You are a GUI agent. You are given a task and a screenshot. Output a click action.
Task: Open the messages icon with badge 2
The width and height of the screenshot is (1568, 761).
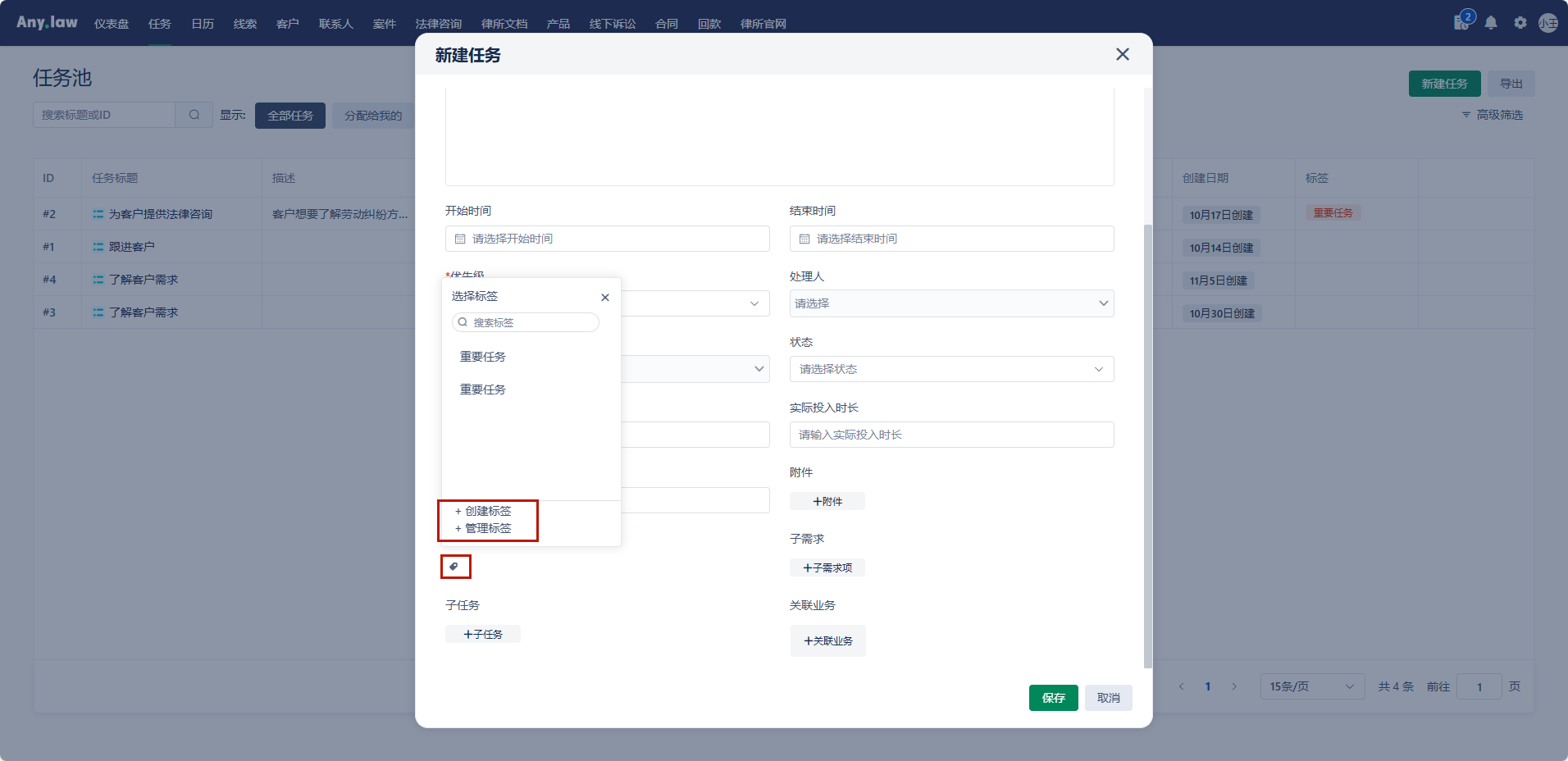point(1463,21)
